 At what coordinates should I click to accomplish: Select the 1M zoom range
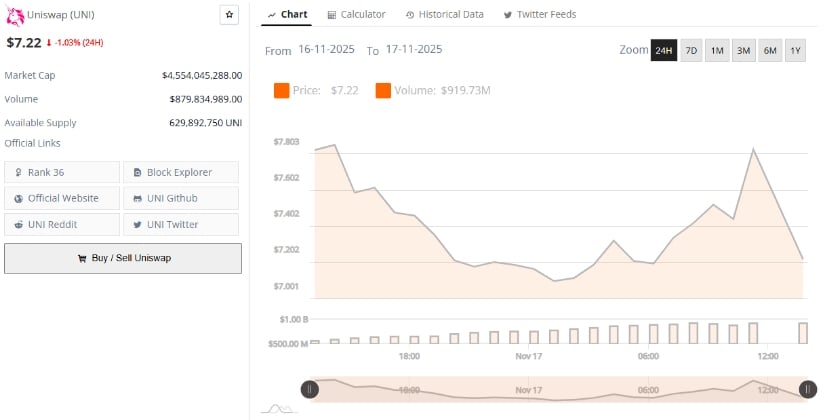(x=717, y=50)
